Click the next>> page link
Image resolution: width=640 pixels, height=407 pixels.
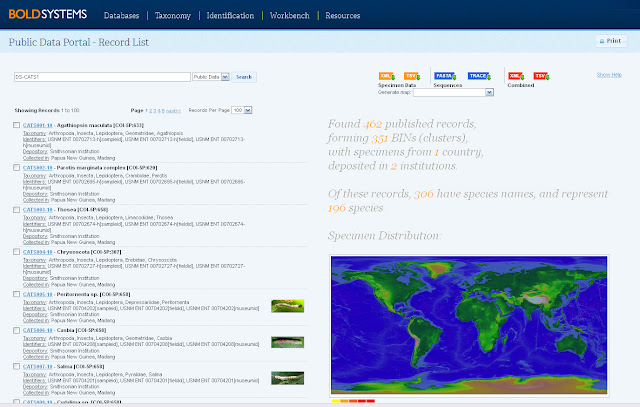(173, 111)
